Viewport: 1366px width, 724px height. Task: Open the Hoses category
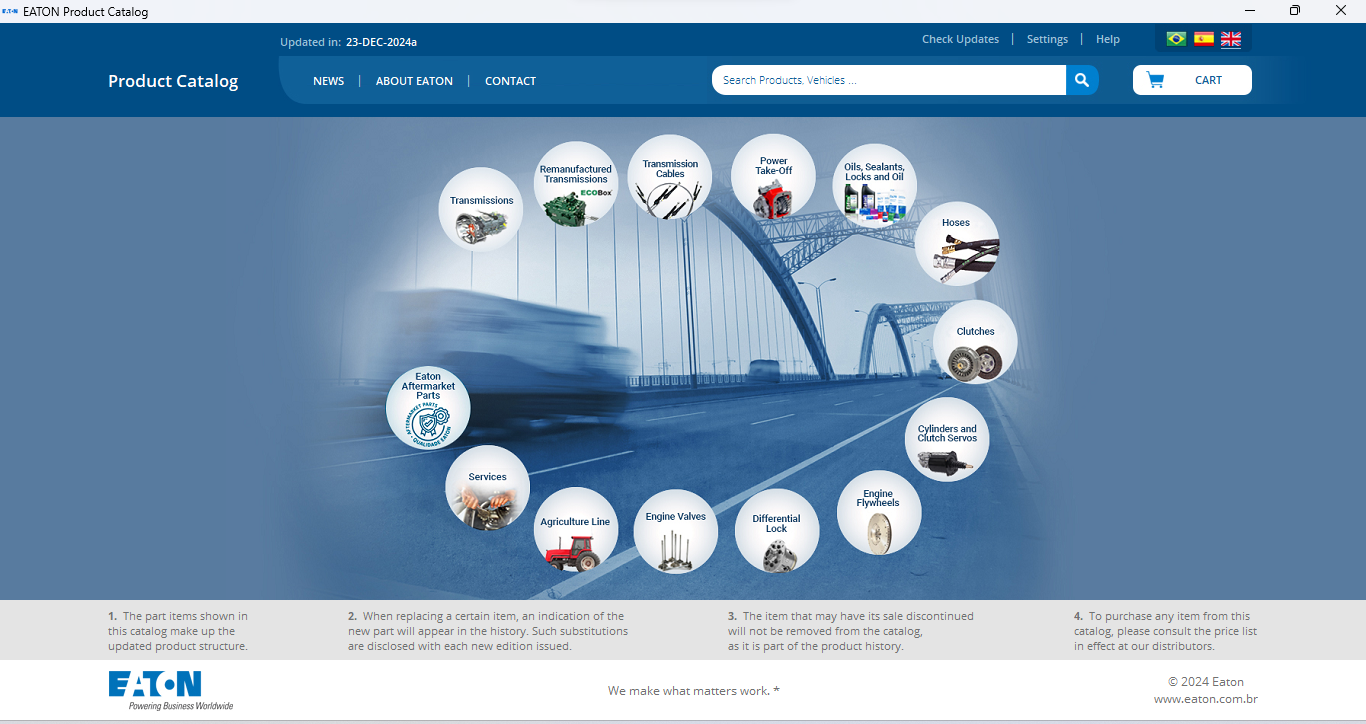point(956,244)
